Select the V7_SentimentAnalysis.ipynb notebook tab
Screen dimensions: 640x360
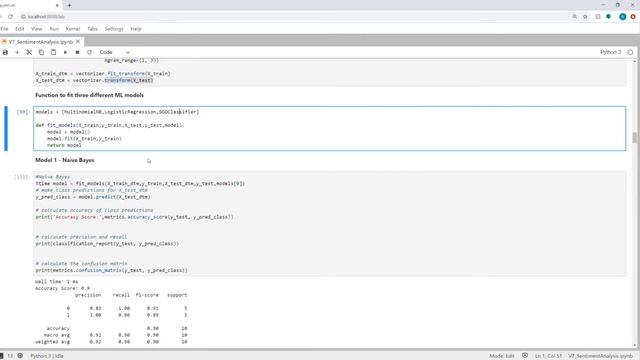click(40, 42)
